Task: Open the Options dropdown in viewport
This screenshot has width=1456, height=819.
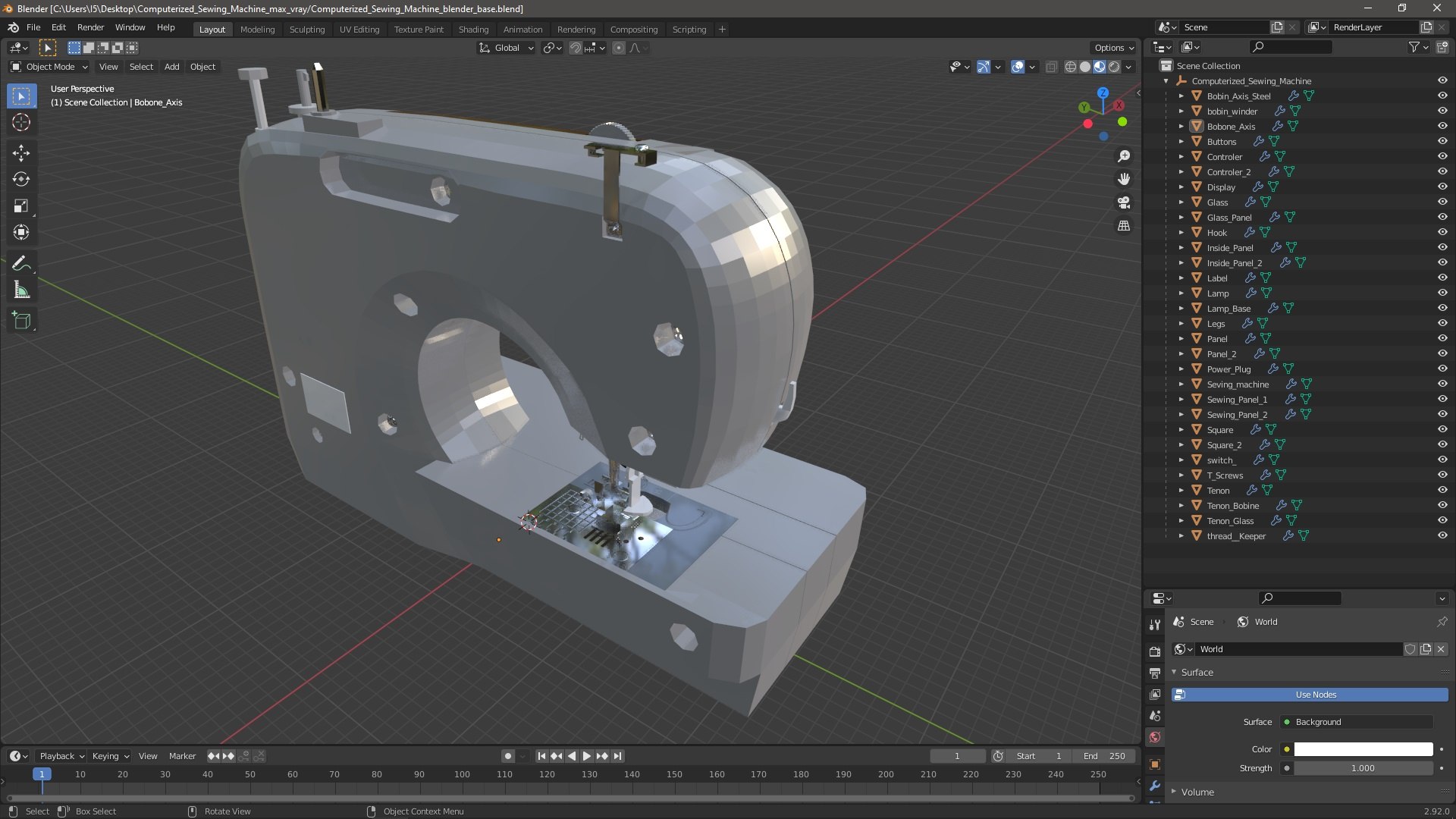Action: pyautogui.click(x=1114, y=48)
